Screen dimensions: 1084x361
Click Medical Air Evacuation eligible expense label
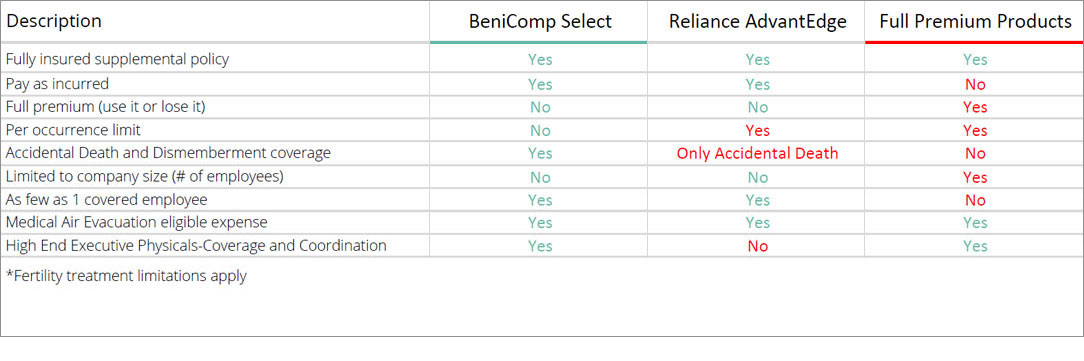(137, 223)
